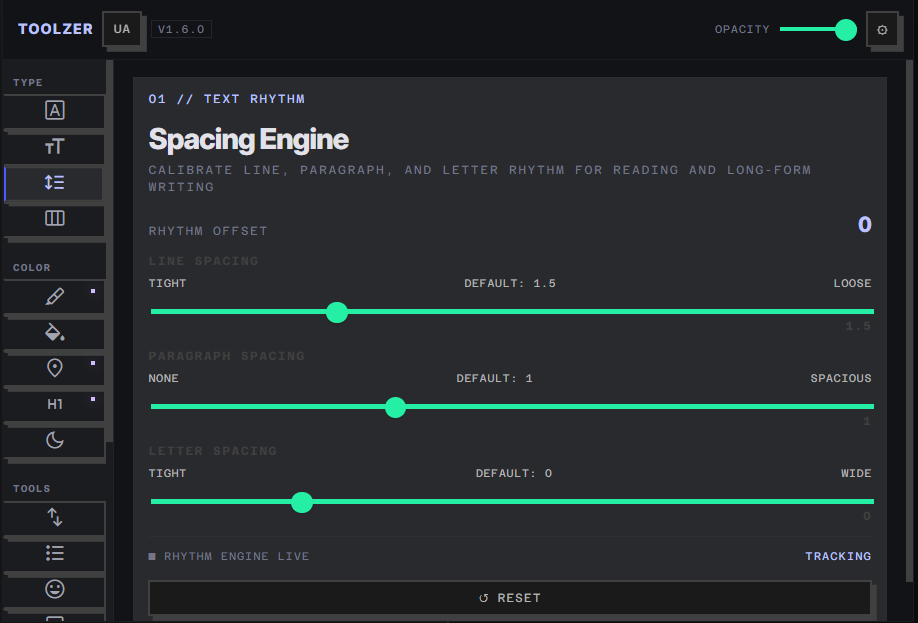Viewport: 918px width, 623px height.
Task: Adjust the Opacity slider
Action: coord(818,29)
